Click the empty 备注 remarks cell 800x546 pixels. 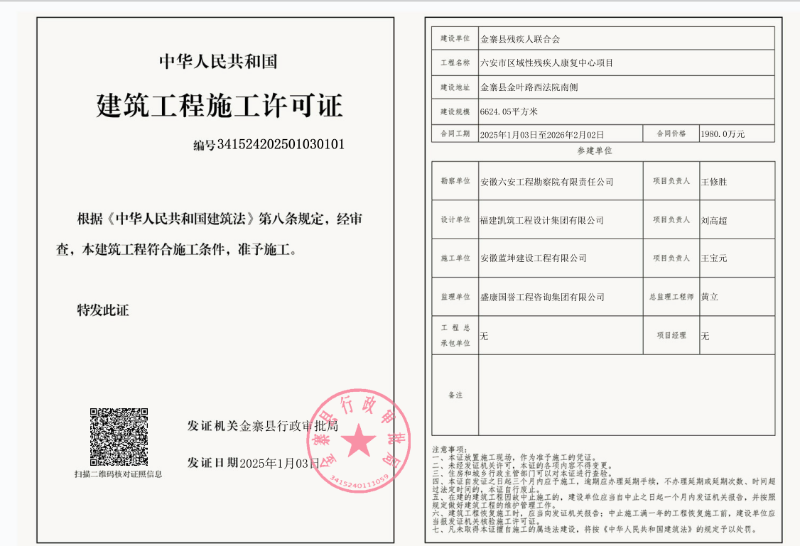click(627, 395)
